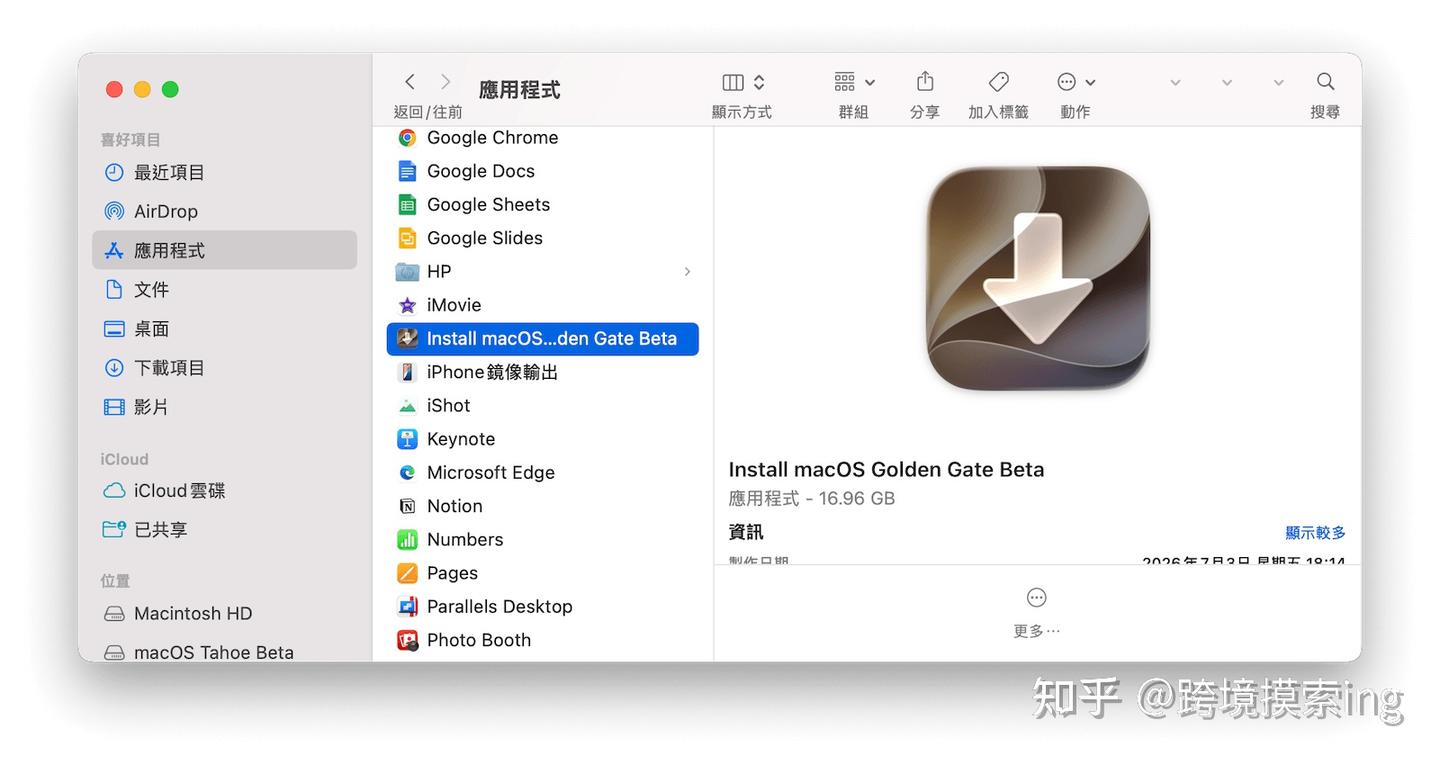Select Macintosh HD volume
The width and height of the screenshot is (1440, 765).
(224, 614)
